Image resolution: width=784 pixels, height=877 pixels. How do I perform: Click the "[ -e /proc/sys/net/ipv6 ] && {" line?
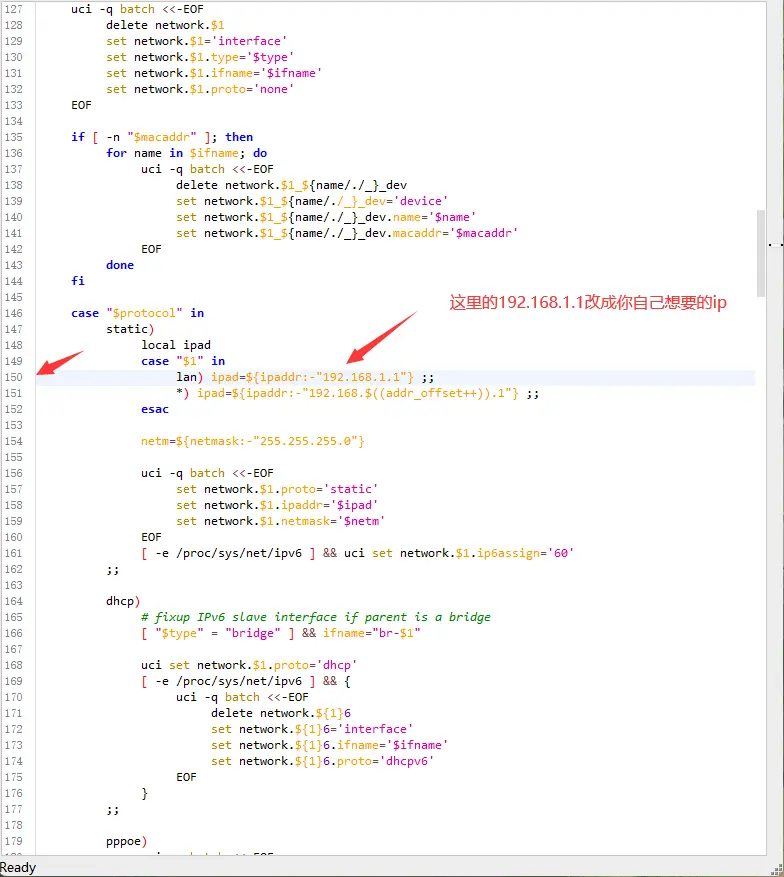(x=245, y=682)
